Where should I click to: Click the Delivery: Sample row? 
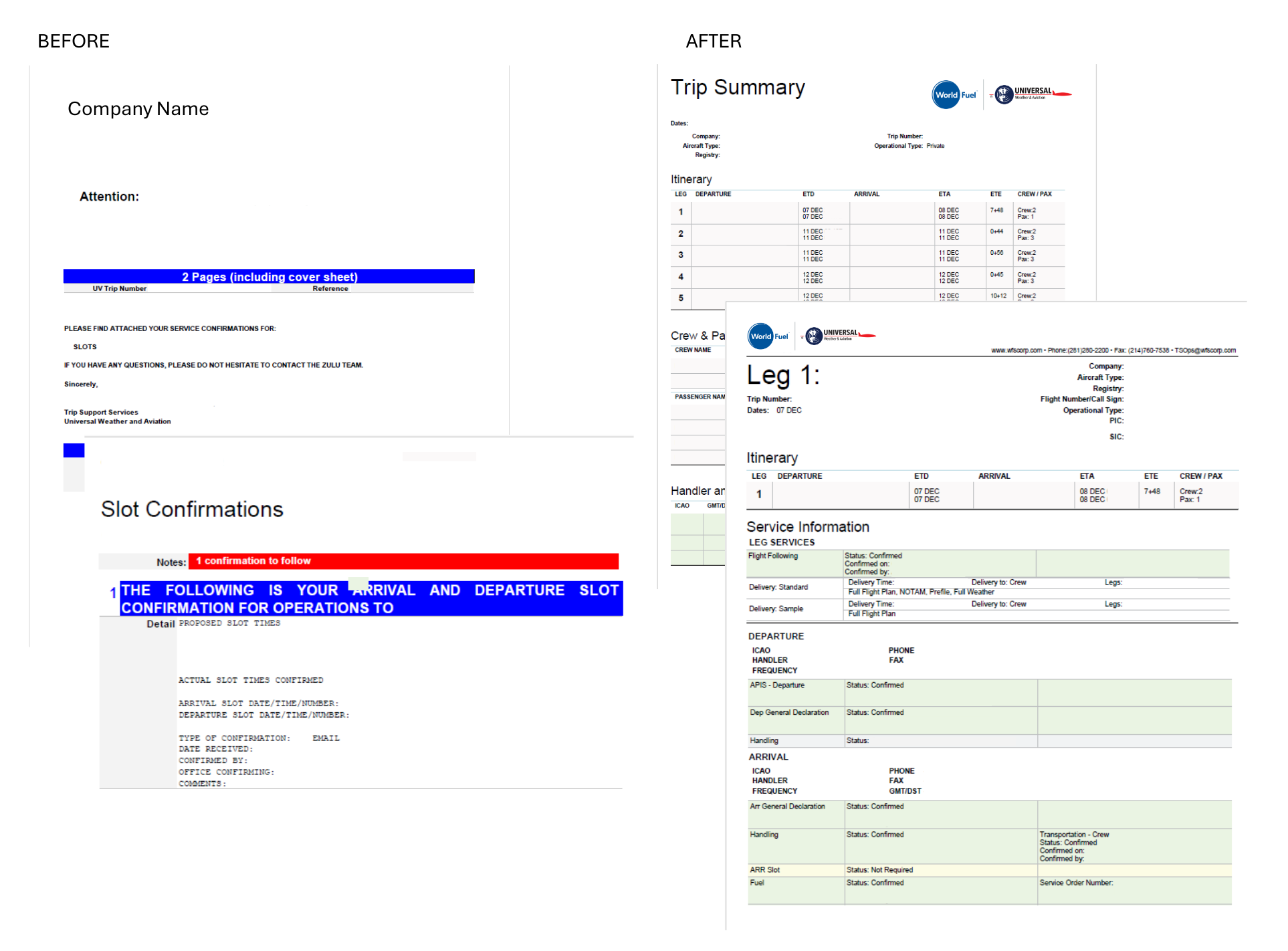pos(988,609)
